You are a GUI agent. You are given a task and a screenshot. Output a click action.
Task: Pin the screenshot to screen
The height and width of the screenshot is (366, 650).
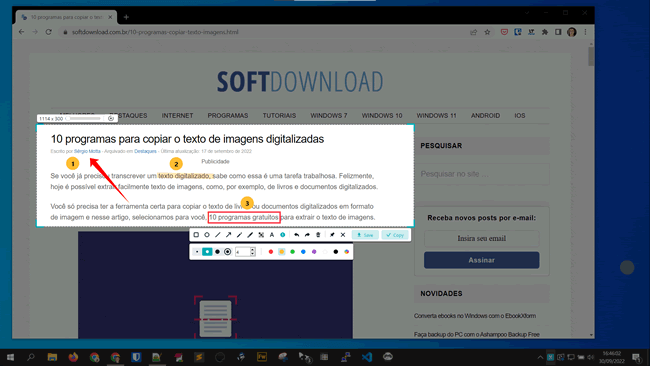[x=332, y=235]
